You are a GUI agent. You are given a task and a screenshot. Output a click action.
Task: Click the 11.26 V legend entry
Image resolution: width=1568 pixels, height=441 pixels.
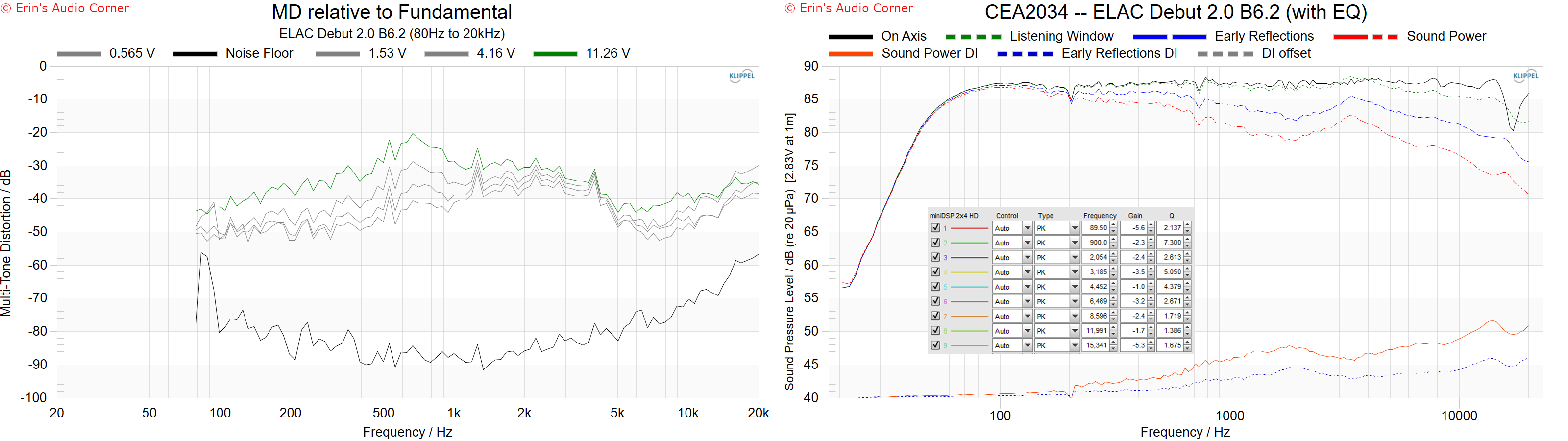click(x=582, y=53)
